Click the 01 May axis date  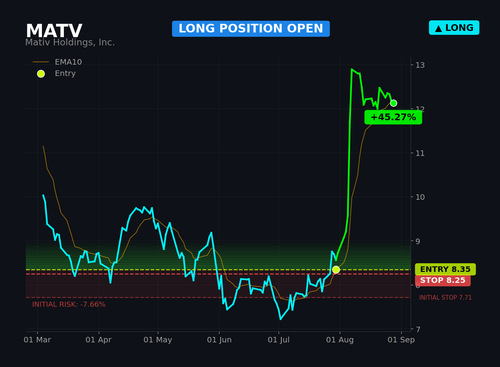(x=158, y=340)
